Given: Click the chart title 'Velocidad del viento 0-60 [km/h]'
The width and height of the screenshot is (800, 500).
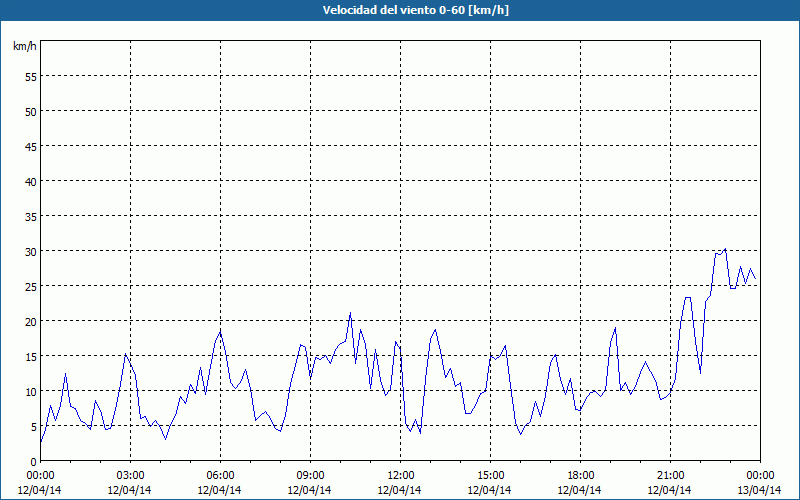Looking at the screenshot, I should point(416,10).
